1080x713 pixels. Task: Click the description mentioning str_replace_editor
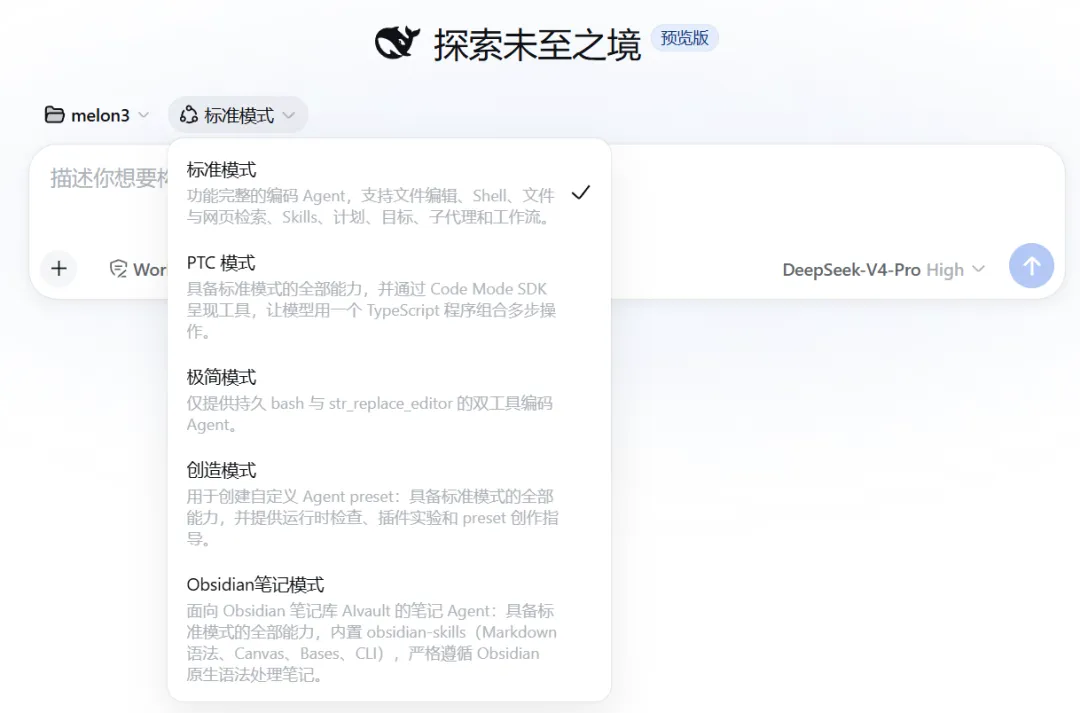click(370, 413)
